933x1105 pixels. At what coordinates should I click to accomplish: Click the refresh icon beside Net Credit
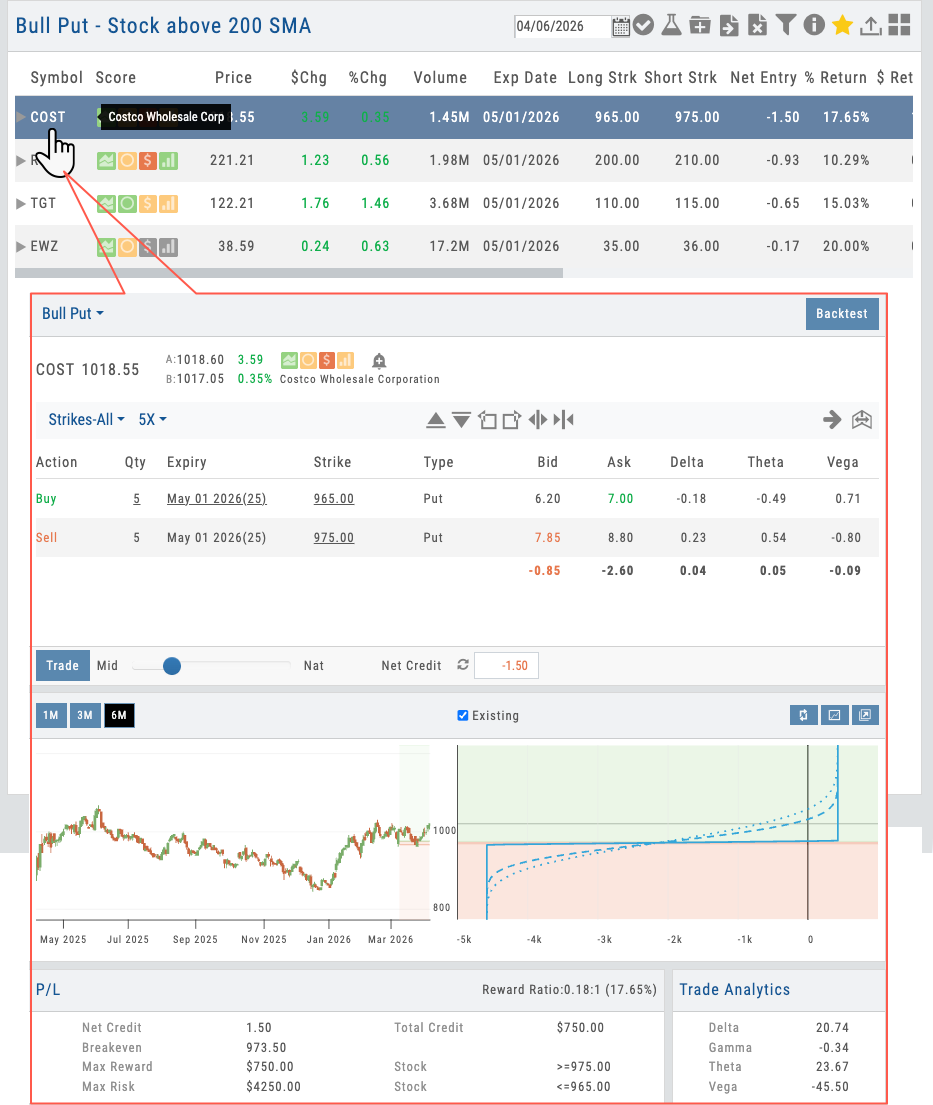coord(462,665)
